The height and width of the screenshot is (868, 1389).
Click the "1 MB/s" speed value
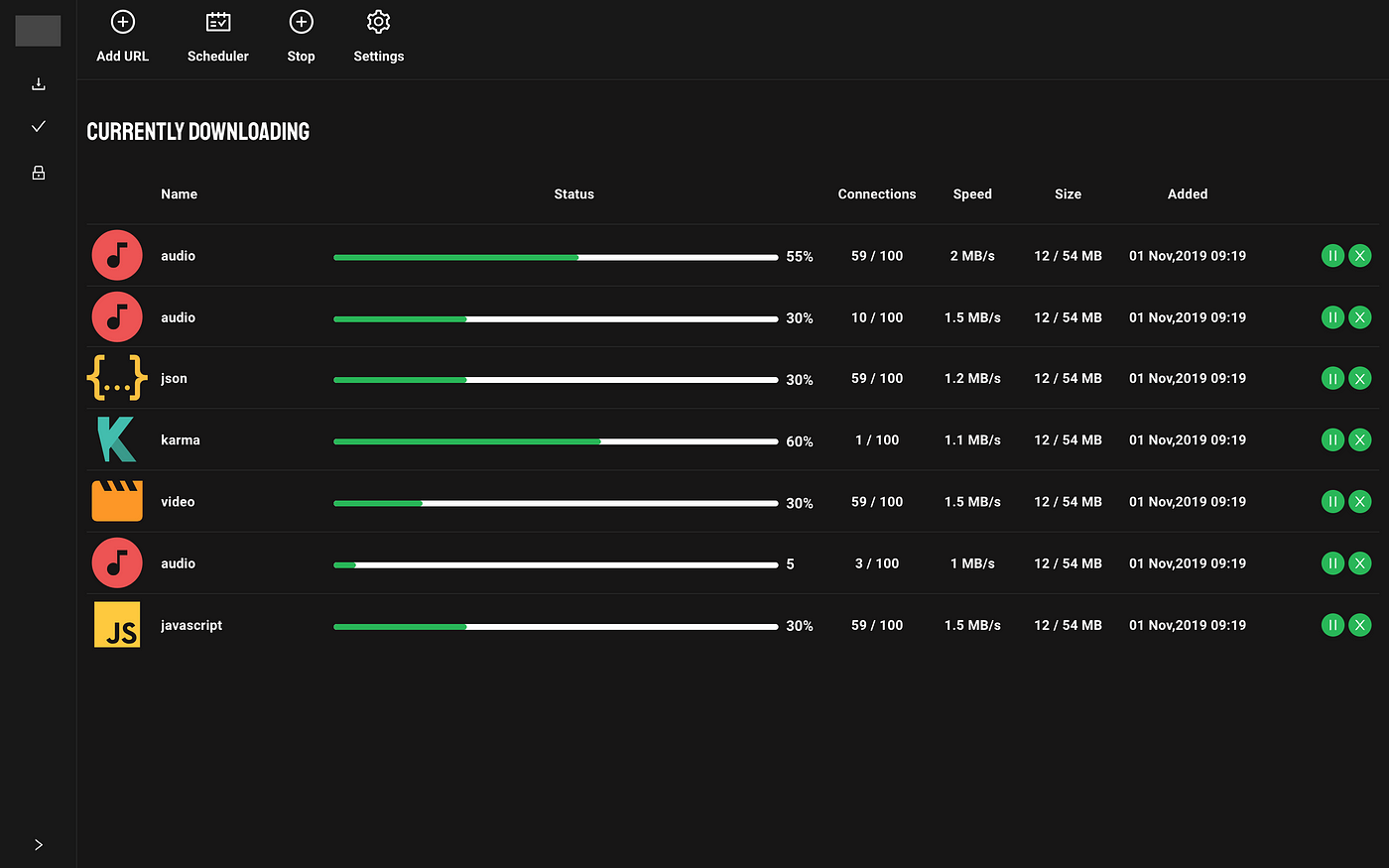tap(972, 563)
